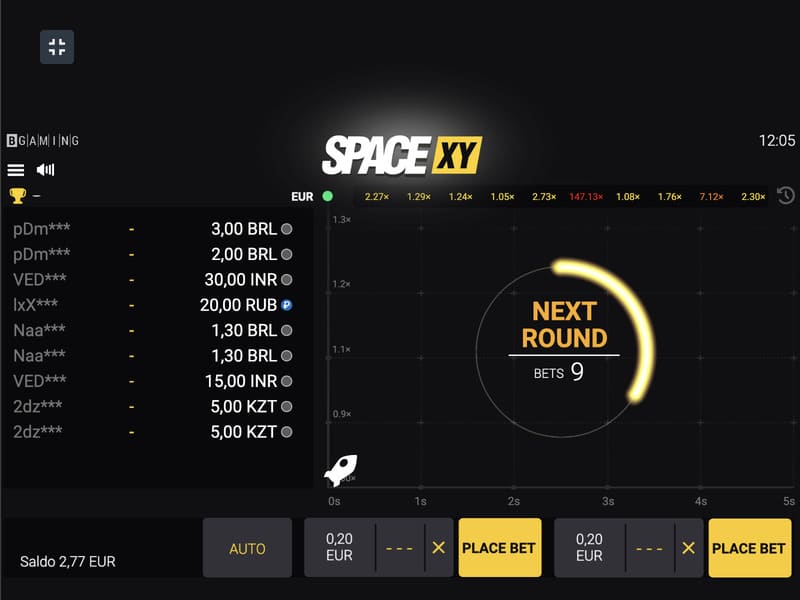Exit fullscreen with the collapse icon
Viewport: 800px width, 600px height.
pos(57,47)
